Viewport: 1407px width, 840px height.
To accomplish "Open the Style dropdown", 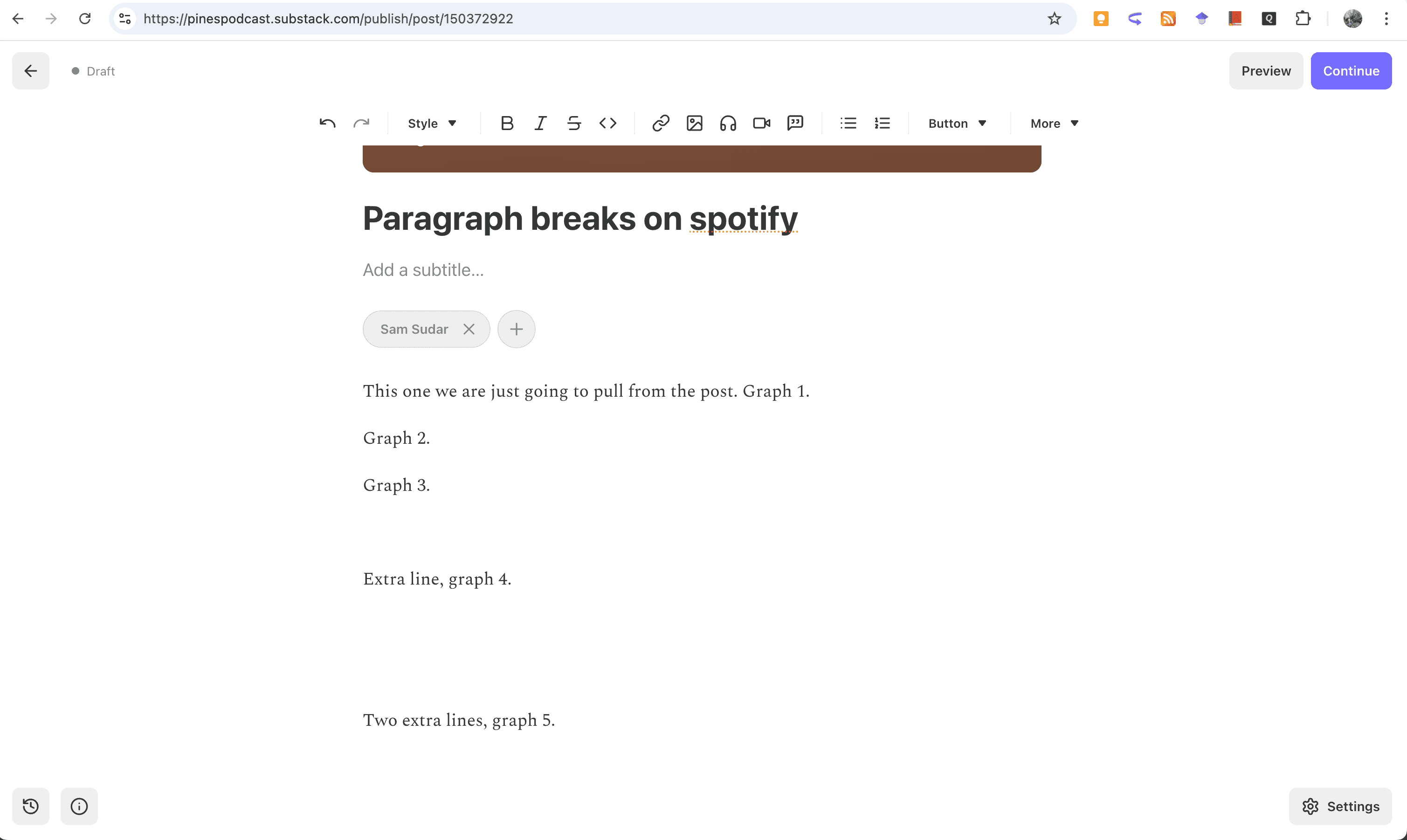I will 432,124.
